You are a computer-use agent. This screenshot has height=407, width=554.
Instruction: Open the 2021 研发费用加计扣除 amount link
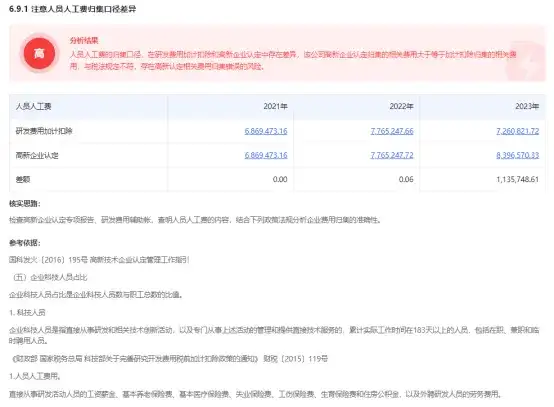click(x=266, y=131)
